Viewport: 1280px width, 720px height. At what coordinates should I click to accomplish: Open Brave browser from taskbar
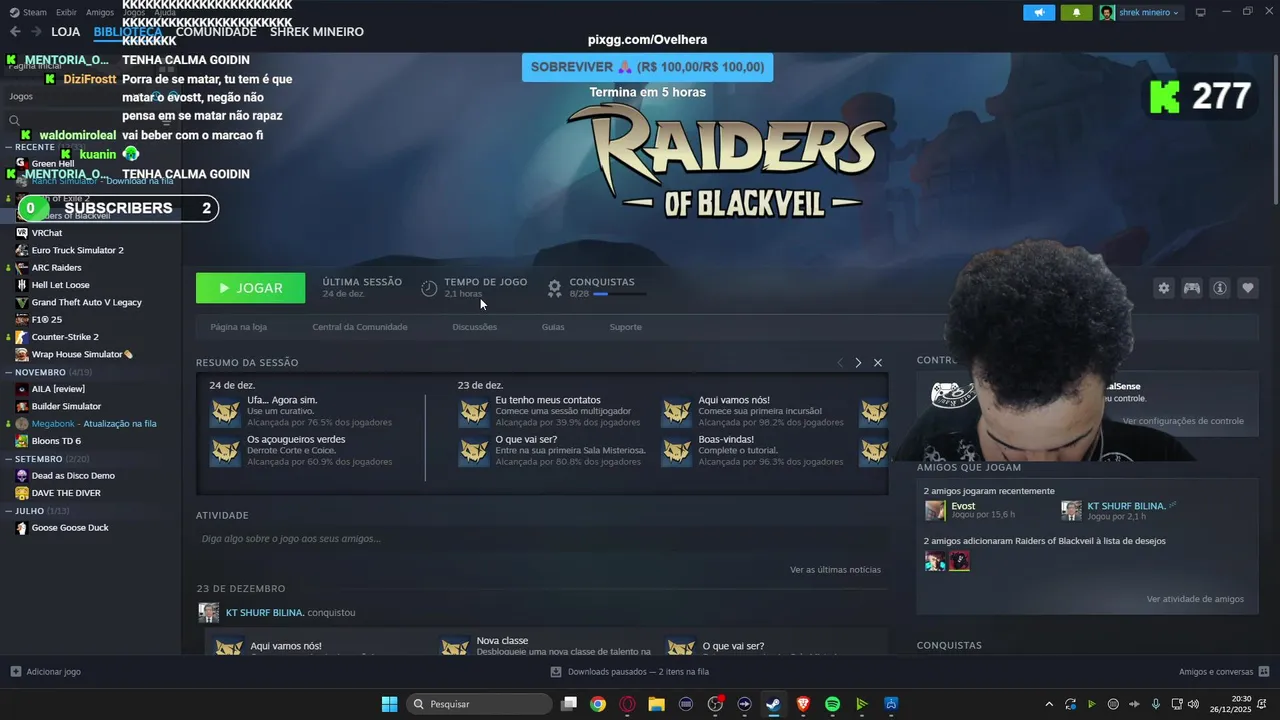point(803,704)
